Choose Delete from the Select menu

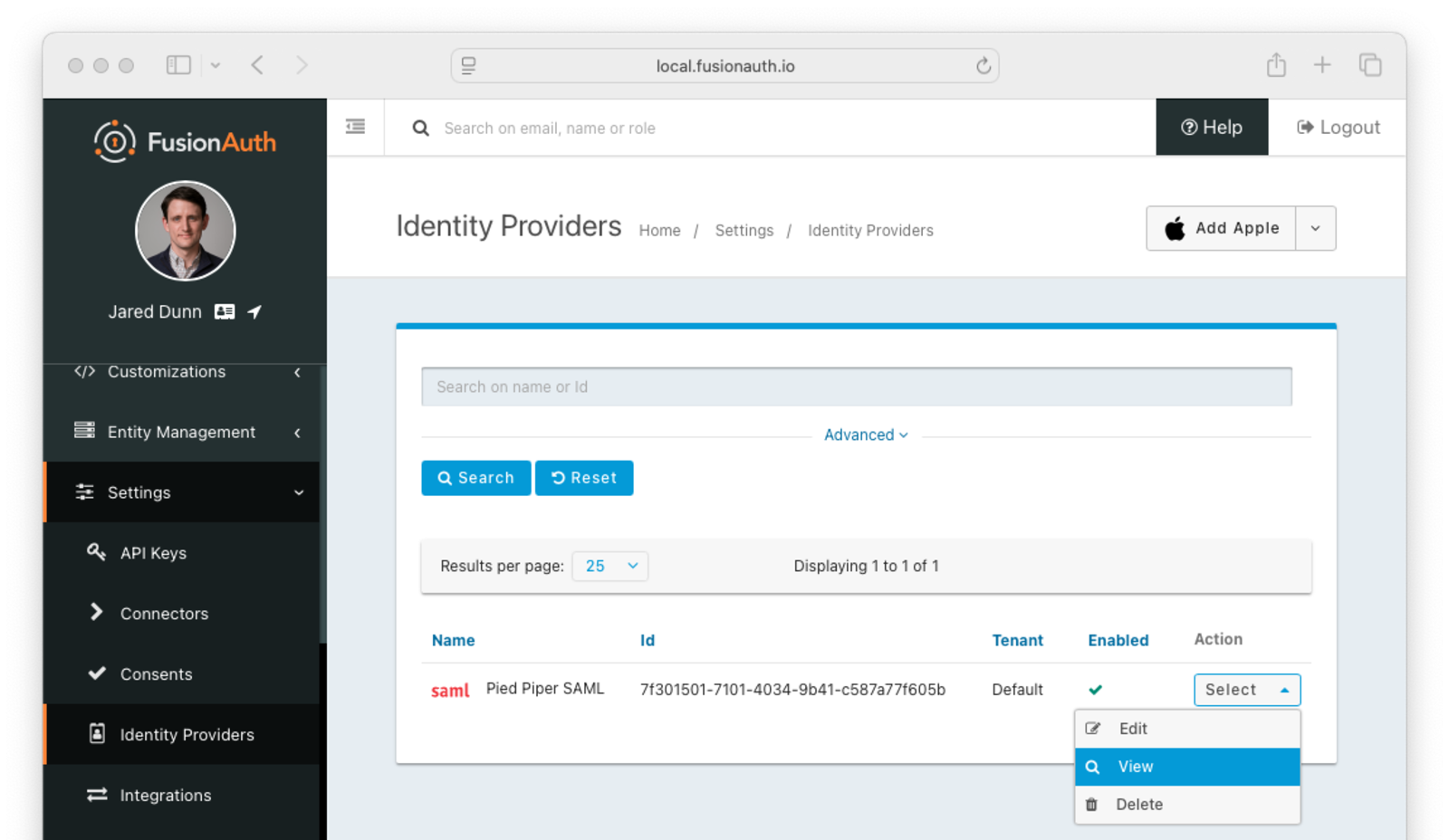coord(1138,804)
